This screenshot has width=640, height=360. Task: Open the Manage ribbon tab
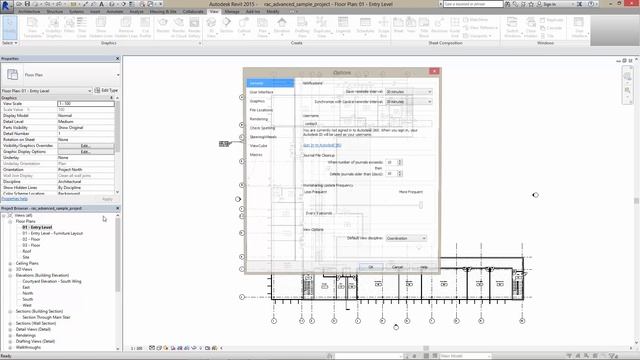pyautogui.click(x=232, y=11)
